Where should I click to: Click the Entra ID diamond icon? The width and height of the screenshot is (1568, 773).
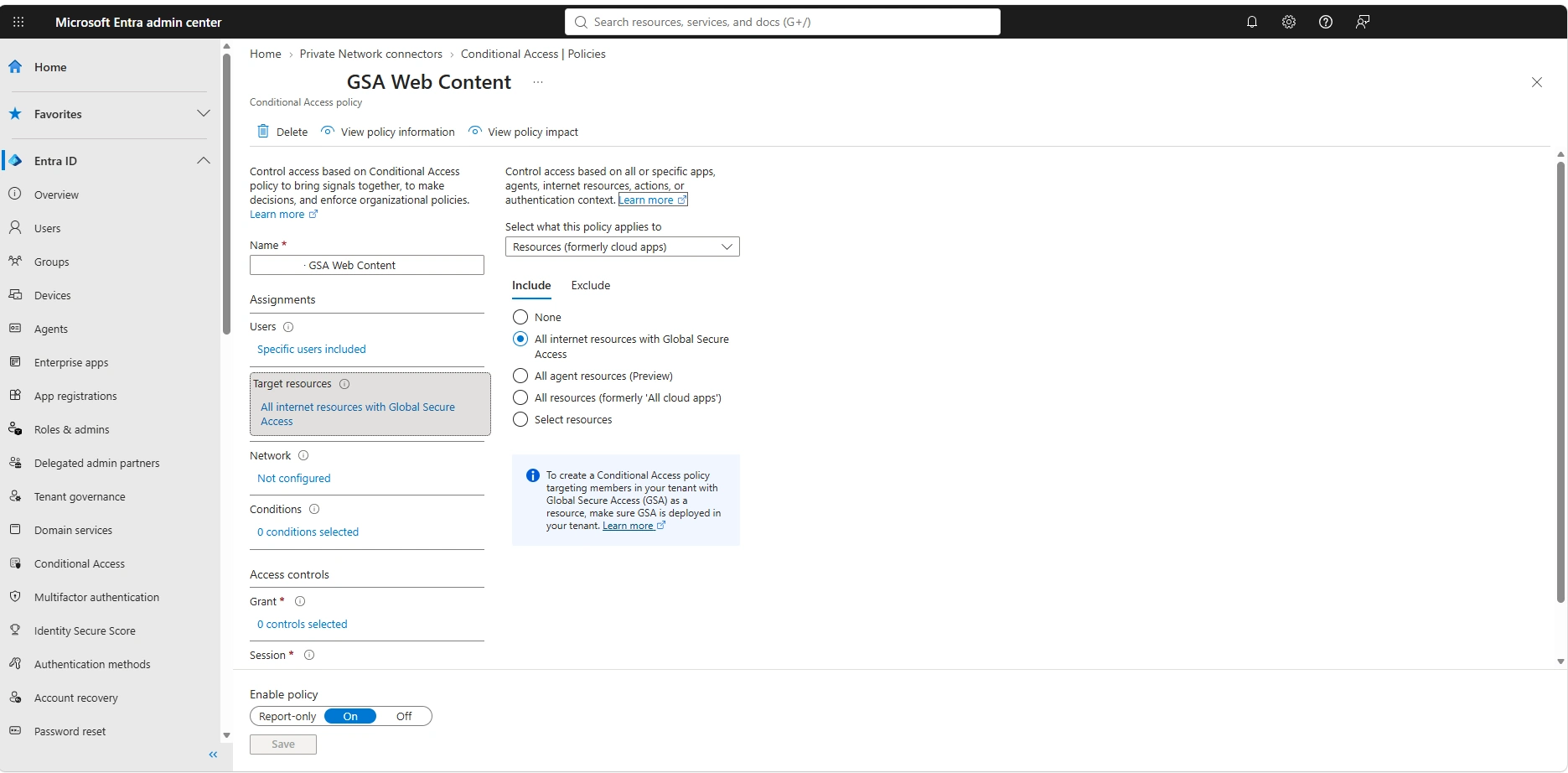(15, 160)
